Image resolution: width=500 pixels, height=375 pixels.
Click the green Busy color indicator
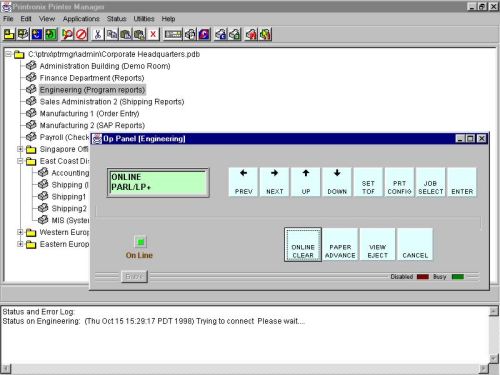pos(458,277)
